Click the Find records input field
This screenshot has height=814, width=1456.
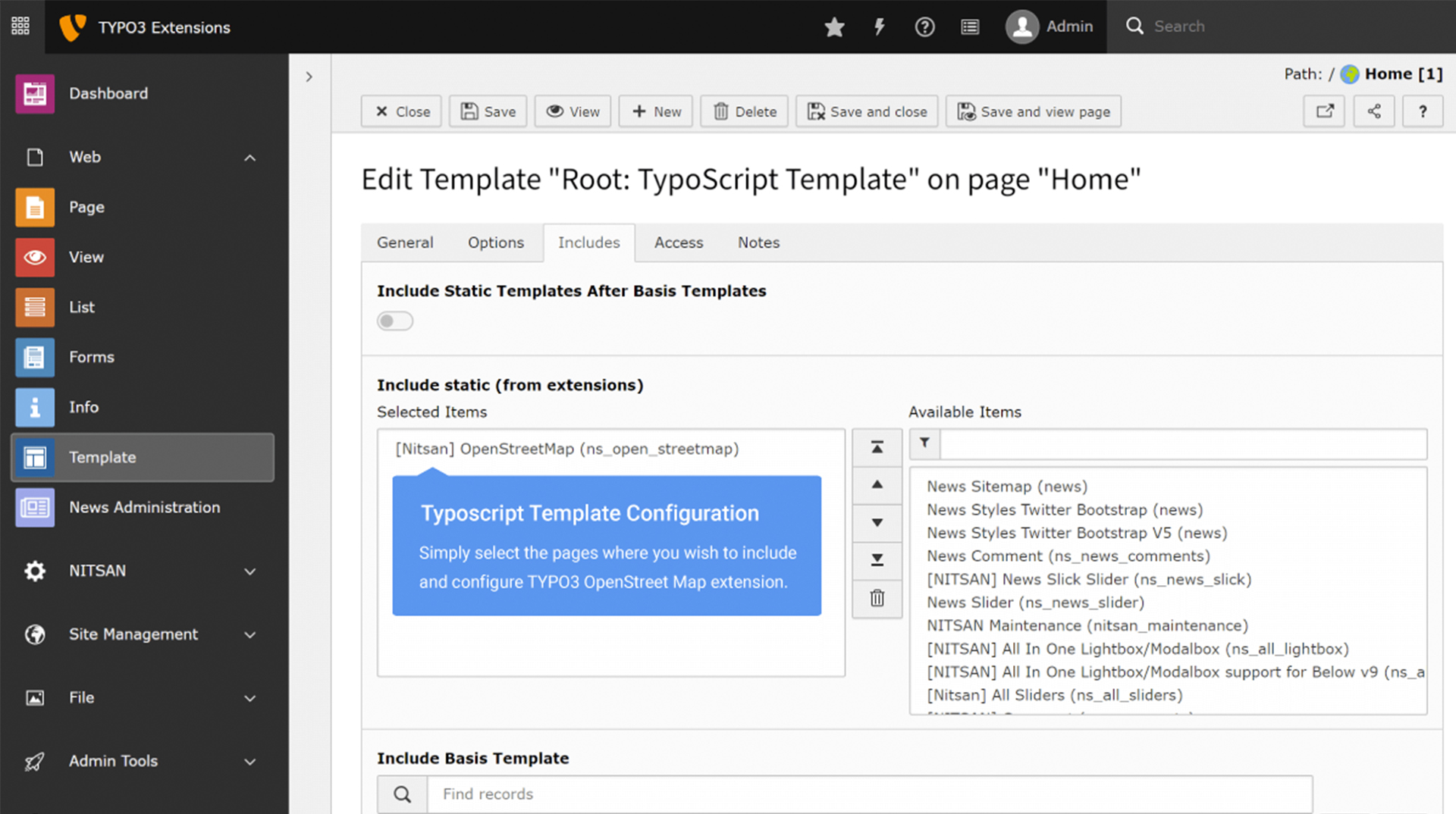pos(868,794)
